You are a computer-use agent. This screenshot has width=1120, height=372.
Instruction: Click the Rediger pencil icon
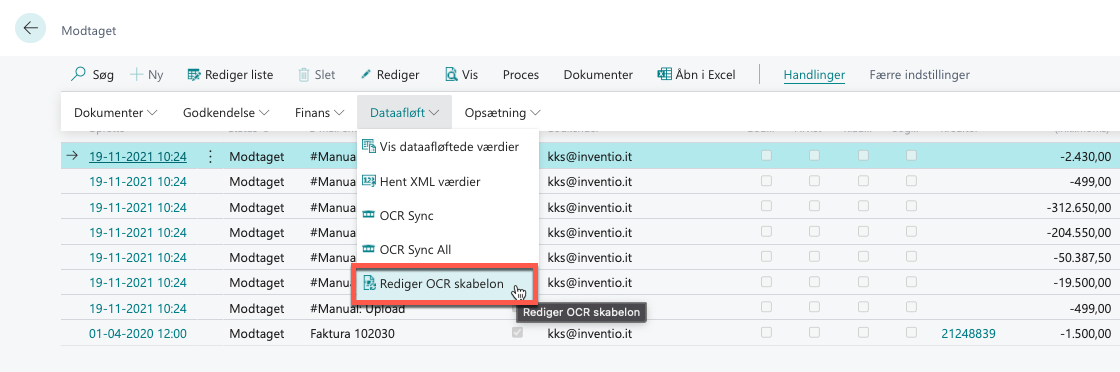(366, 74)
